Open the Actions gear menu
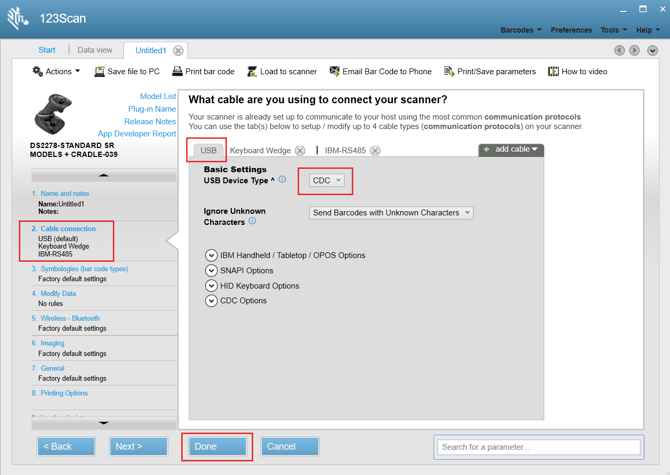 pos(38,72)
